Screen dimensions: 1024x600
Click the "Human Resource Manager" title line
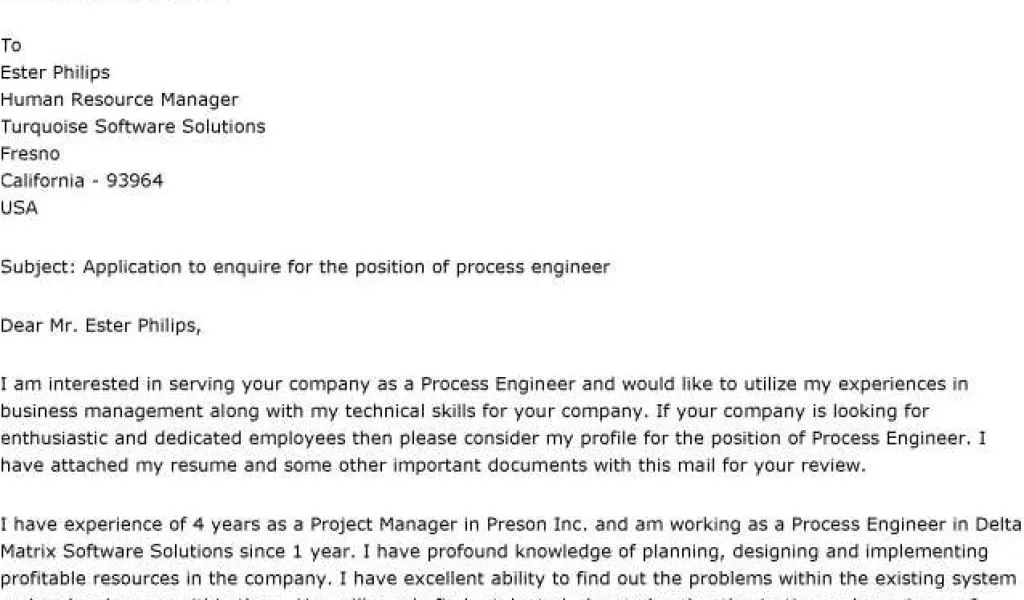119,100
